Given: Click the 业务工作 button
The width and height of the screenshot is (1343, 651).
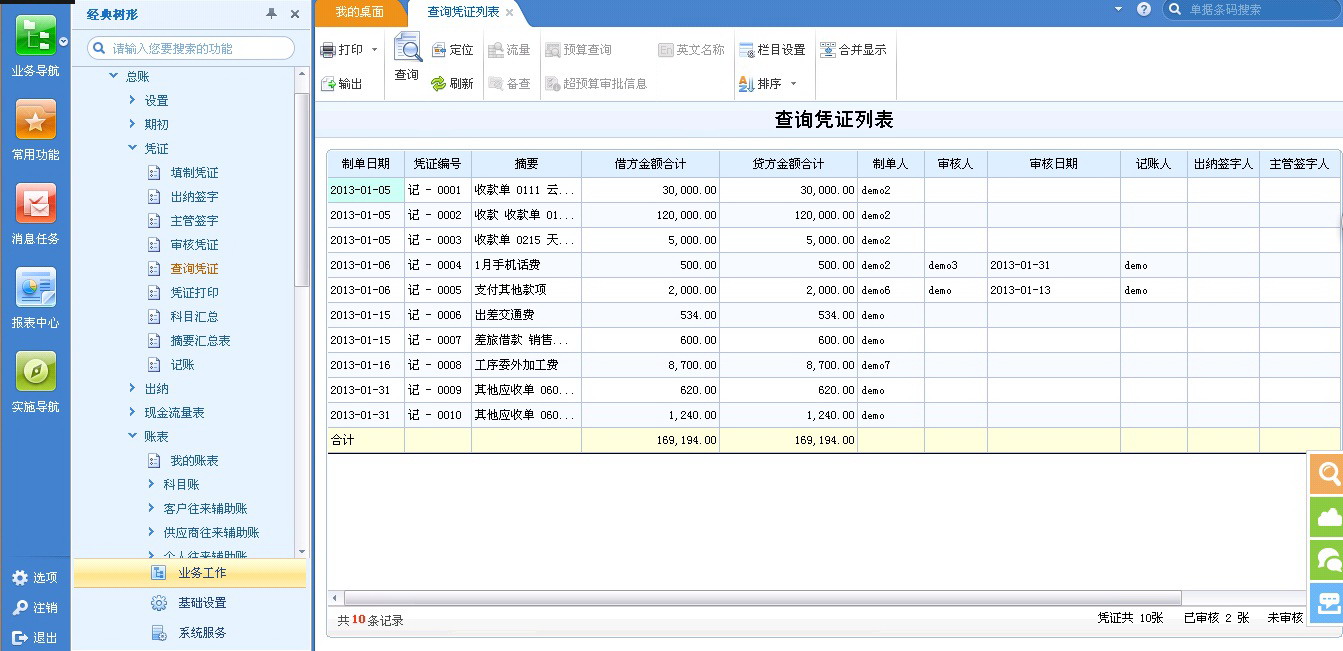Looking at the screenshot, I should point(190,573).
